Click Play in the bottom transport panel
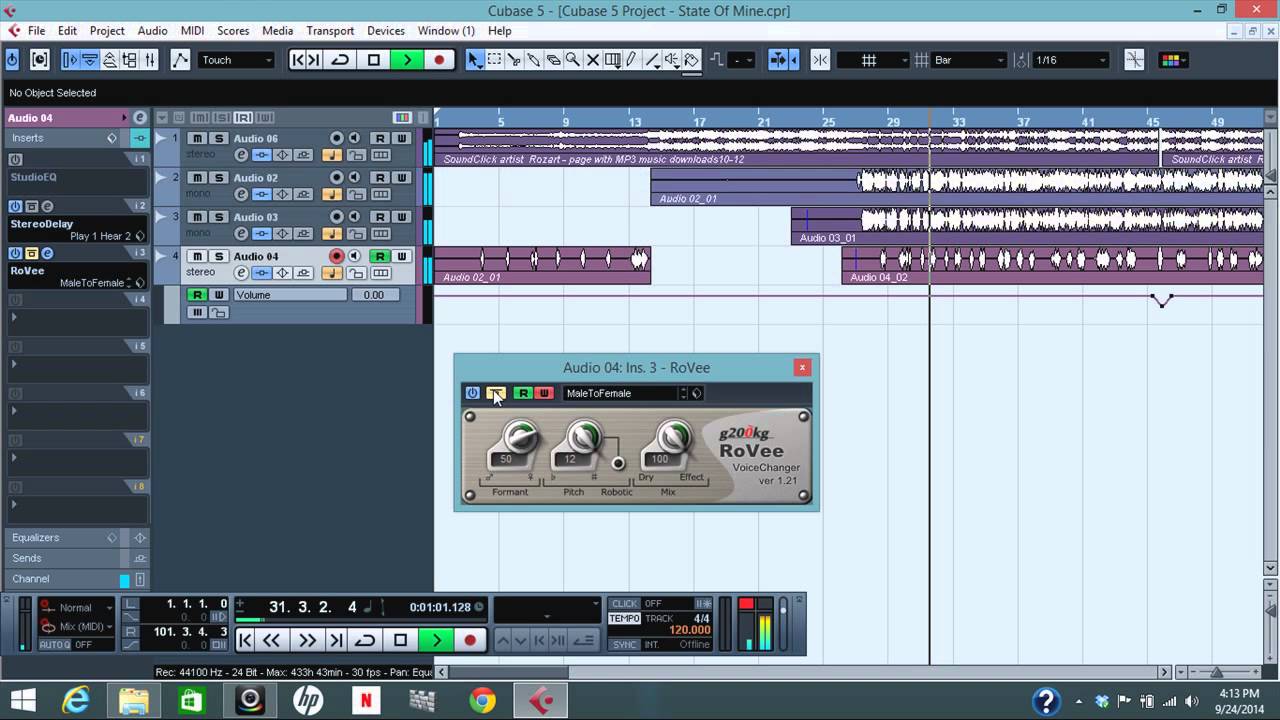1280x720 pixels. pos(436,640)
